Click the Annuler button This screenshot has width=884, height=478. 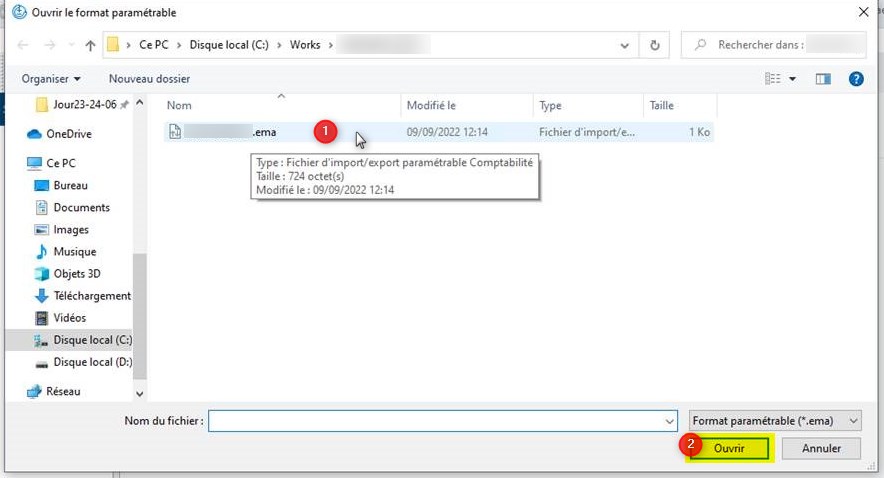pos(821,449)
